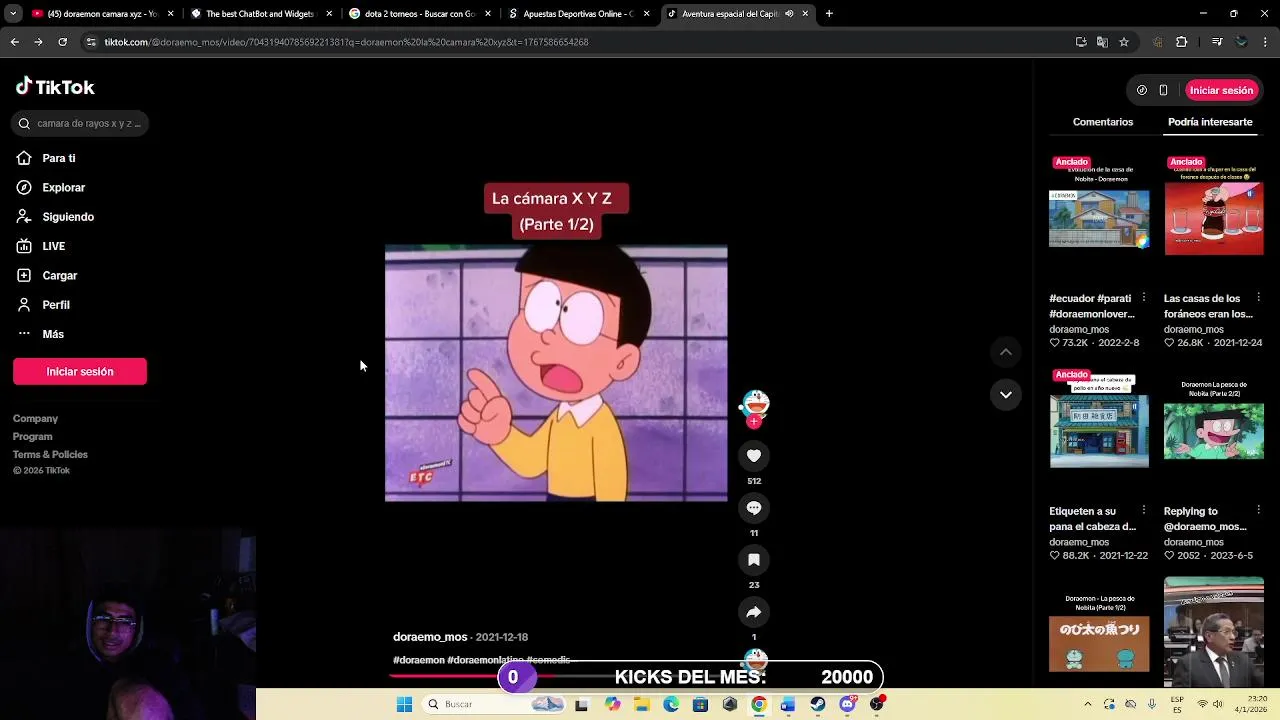Open Windows Start menu
Viewport: 1280px width, 720px height.
click(404, 704)
